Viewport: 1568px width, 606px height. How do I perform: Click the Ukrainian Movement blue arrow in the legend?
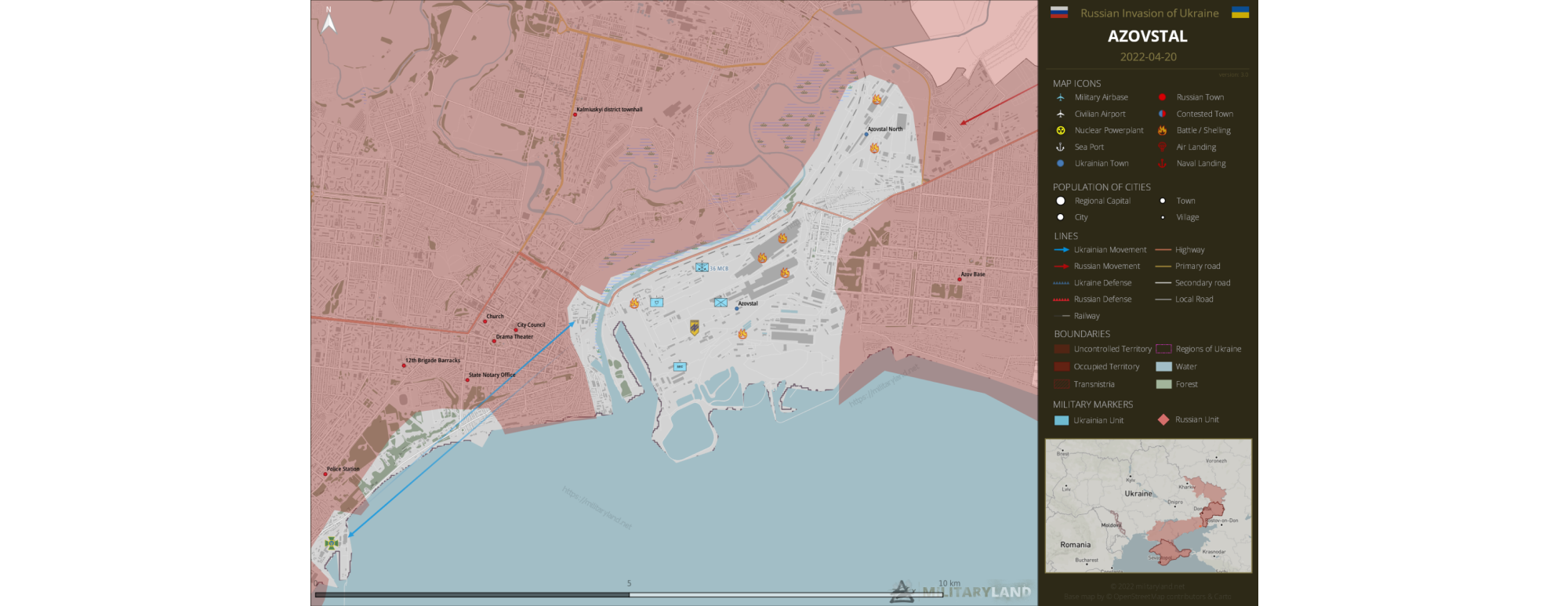point(1062,249)
